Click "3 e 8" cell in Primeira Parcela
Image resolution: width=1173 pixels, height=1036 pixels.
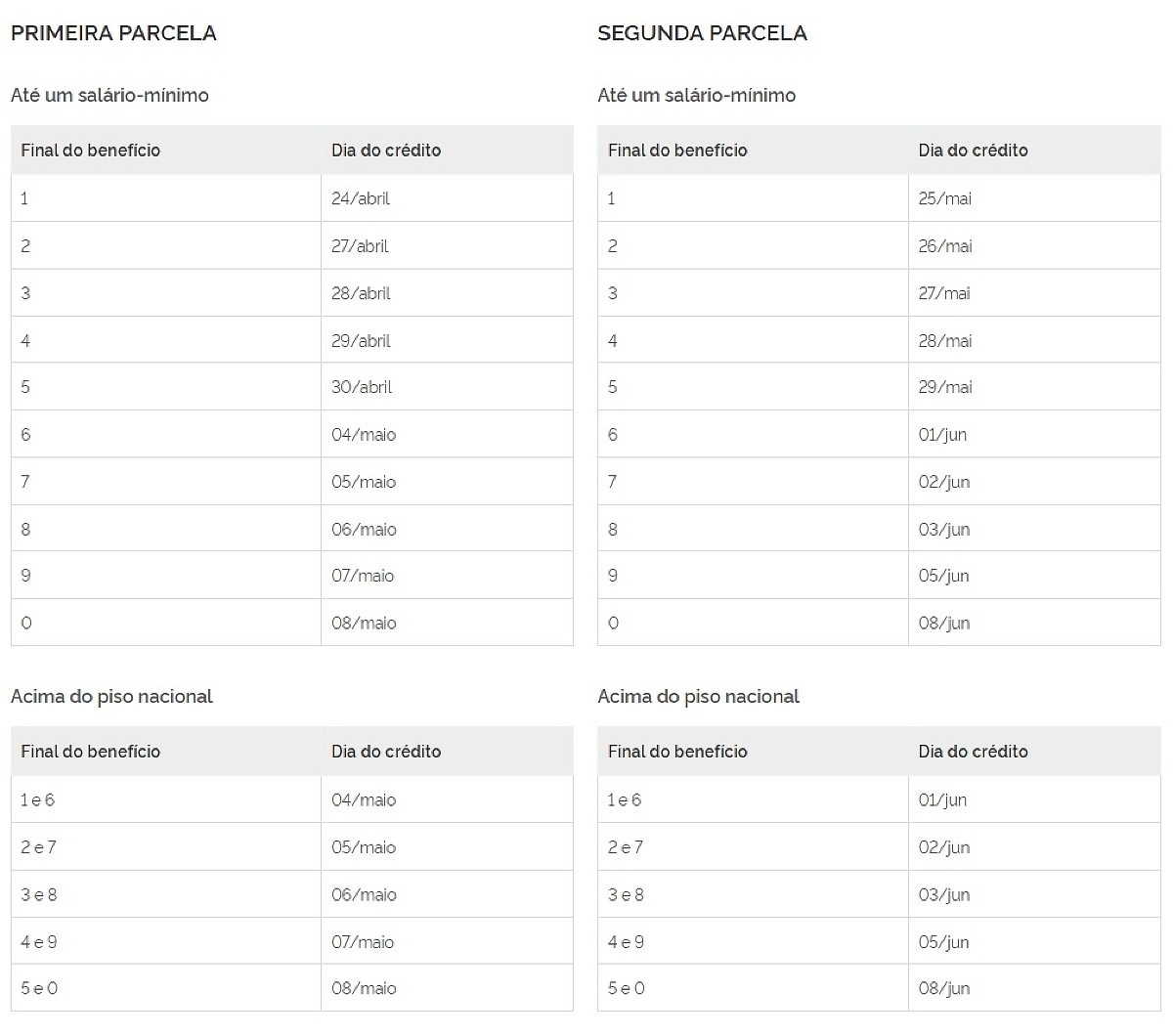[39, 894]
